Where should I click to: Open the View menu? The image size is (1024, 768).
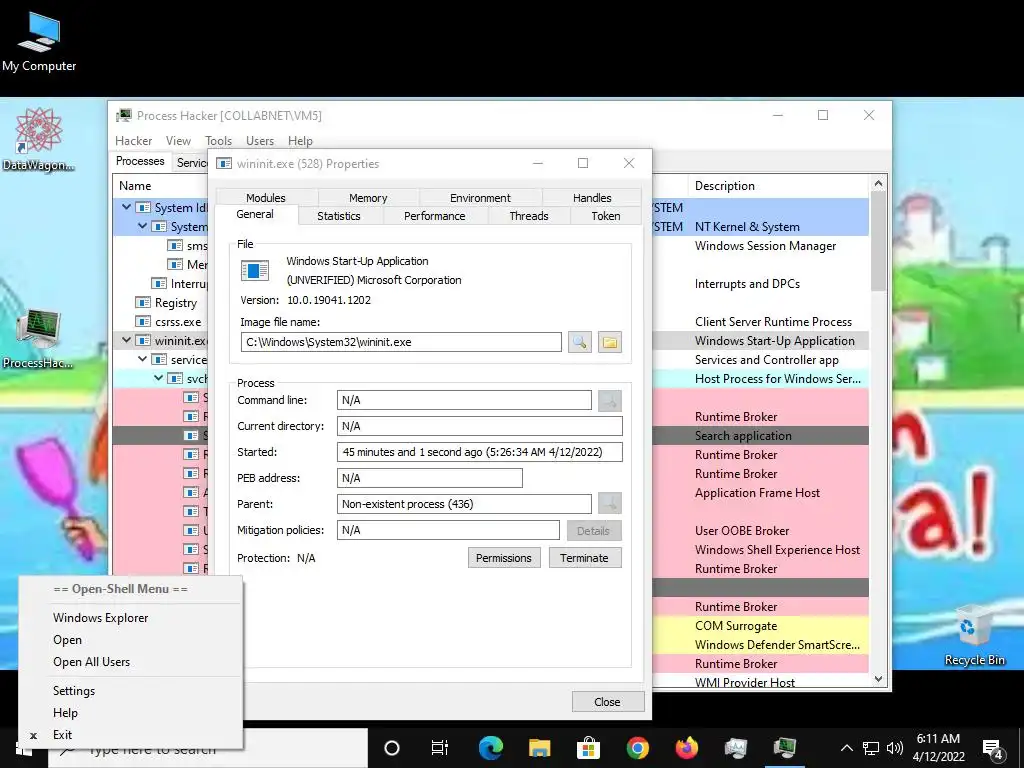click(x=178, y=141)
